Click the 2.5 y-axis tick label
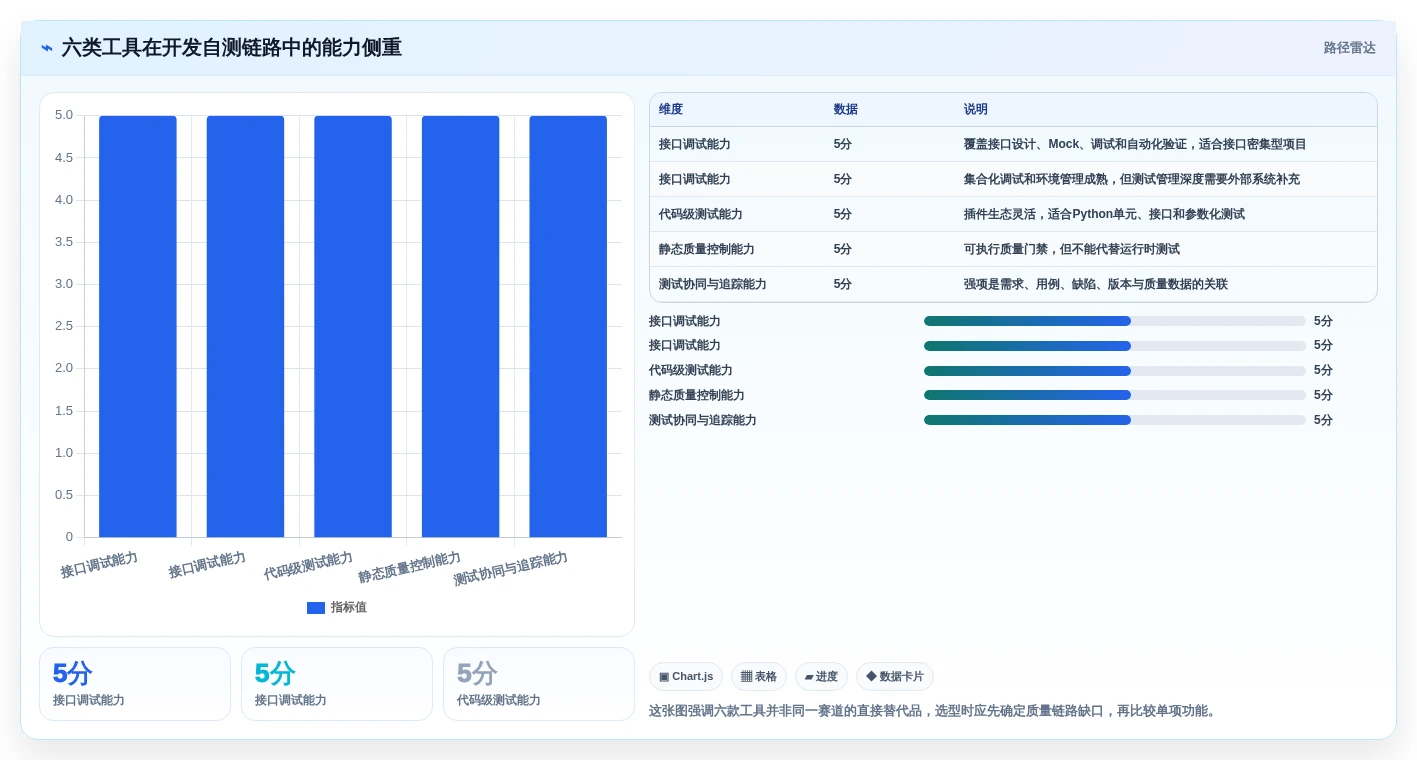Screen dimensions: 1417x760 point(64,326)
